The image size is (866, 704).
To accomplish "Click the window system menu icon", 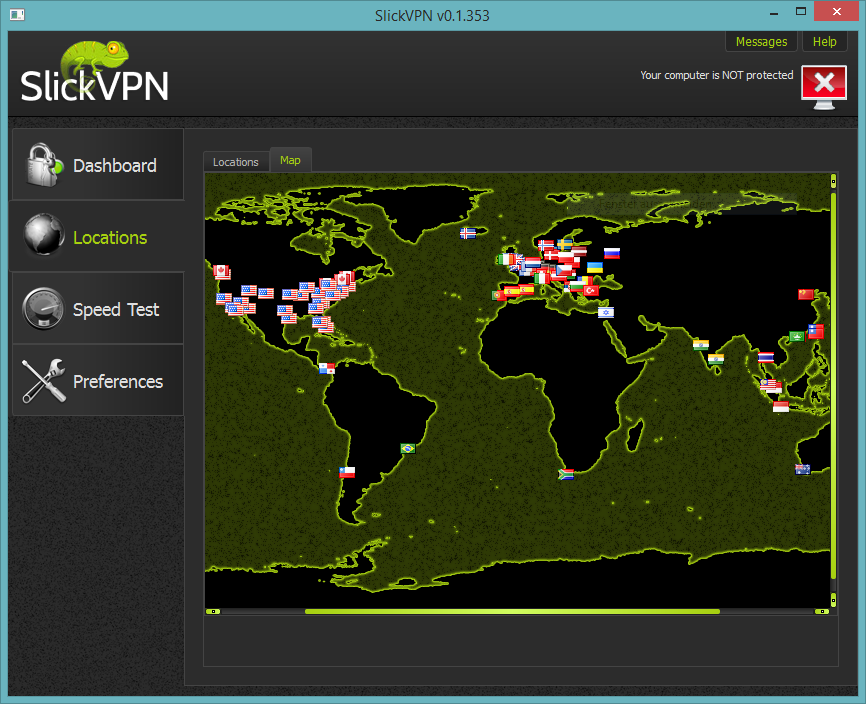I will [17, 15].
